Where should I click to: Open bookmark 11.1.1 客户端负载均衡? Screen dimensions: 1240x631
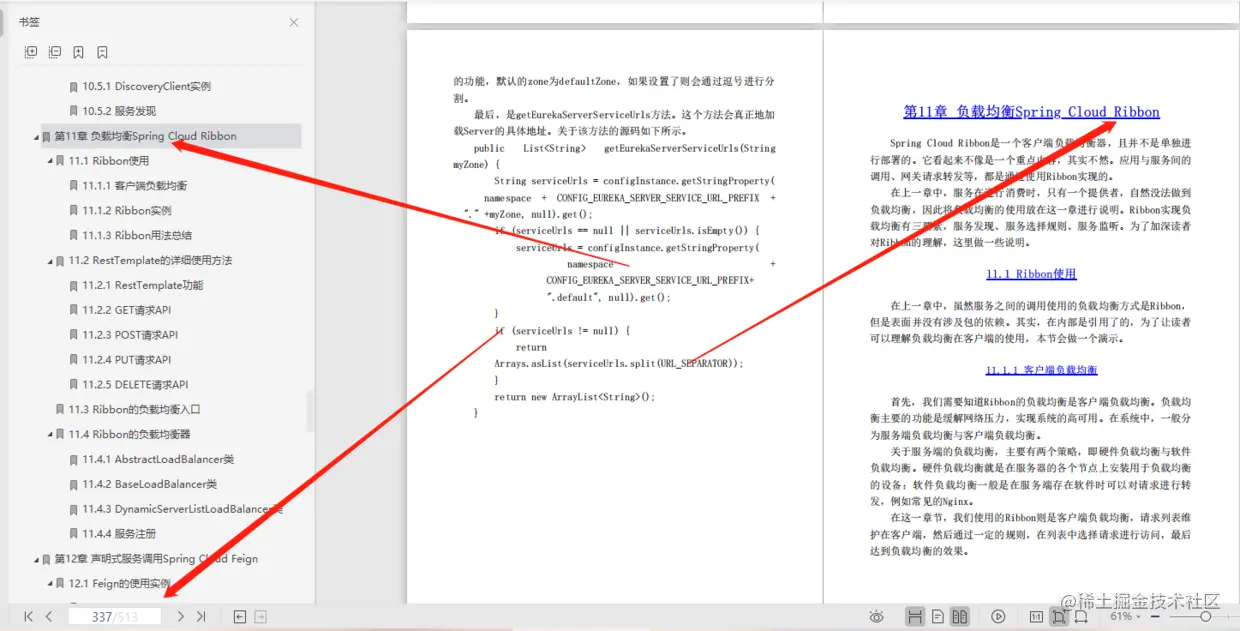134,186
